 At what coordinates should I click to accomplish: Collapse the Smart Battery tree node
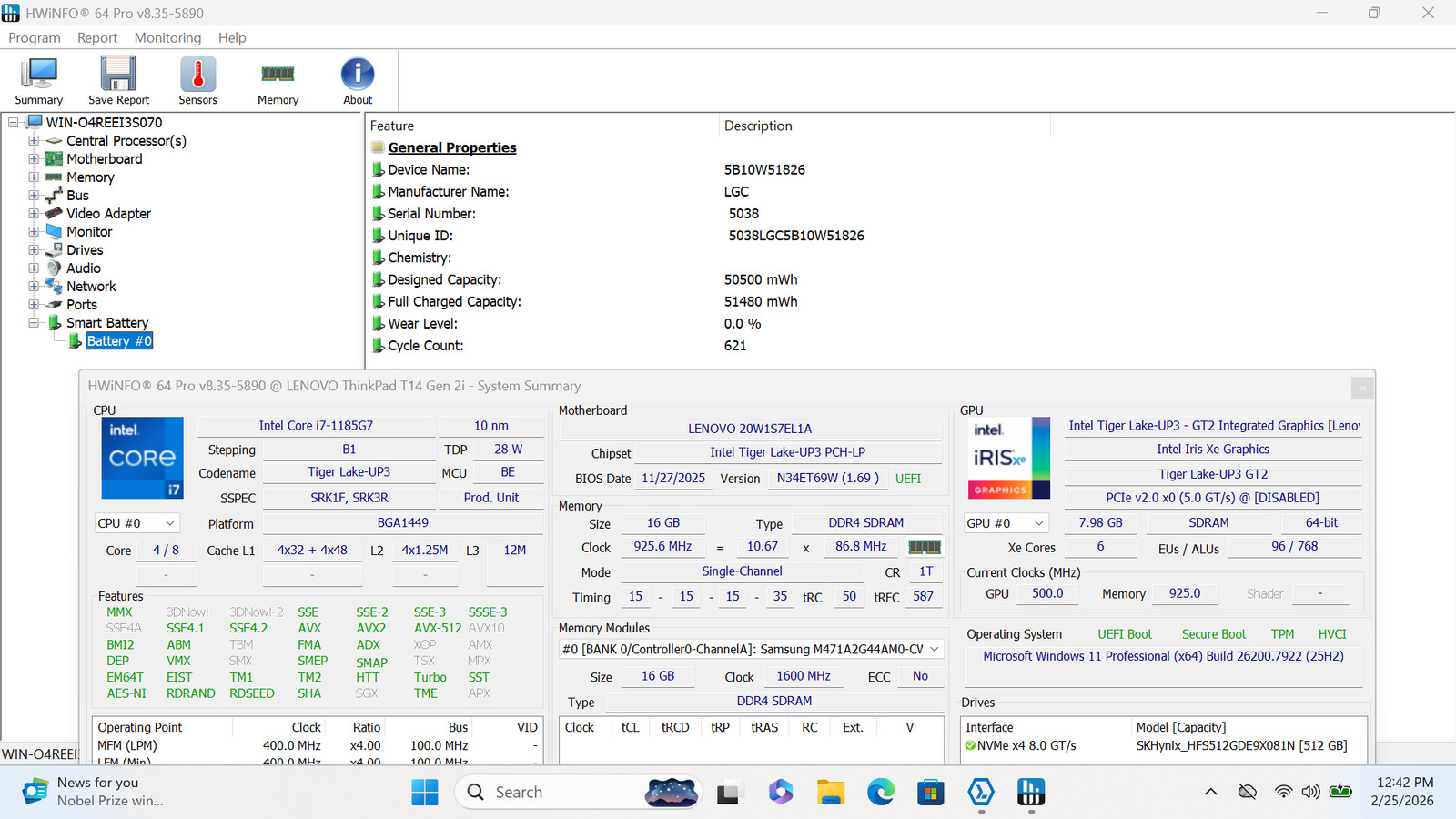click(x=34, y=323)
